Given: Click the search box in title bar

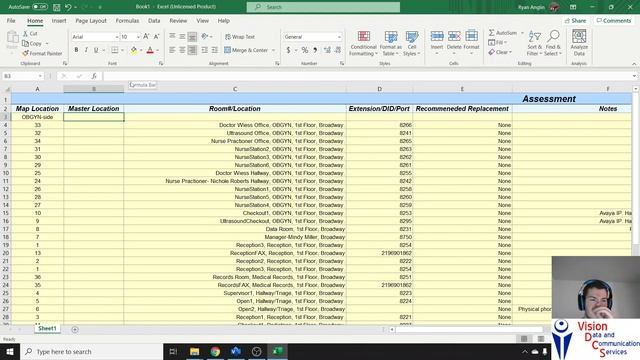Looking at the screenshot, I should point(323,7).
